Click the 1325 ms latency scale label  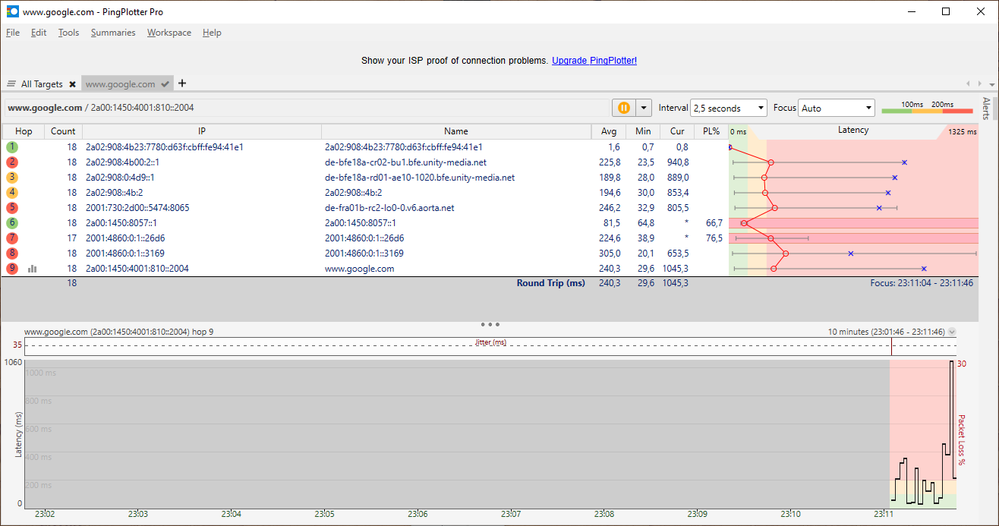(x=962, y=132)
